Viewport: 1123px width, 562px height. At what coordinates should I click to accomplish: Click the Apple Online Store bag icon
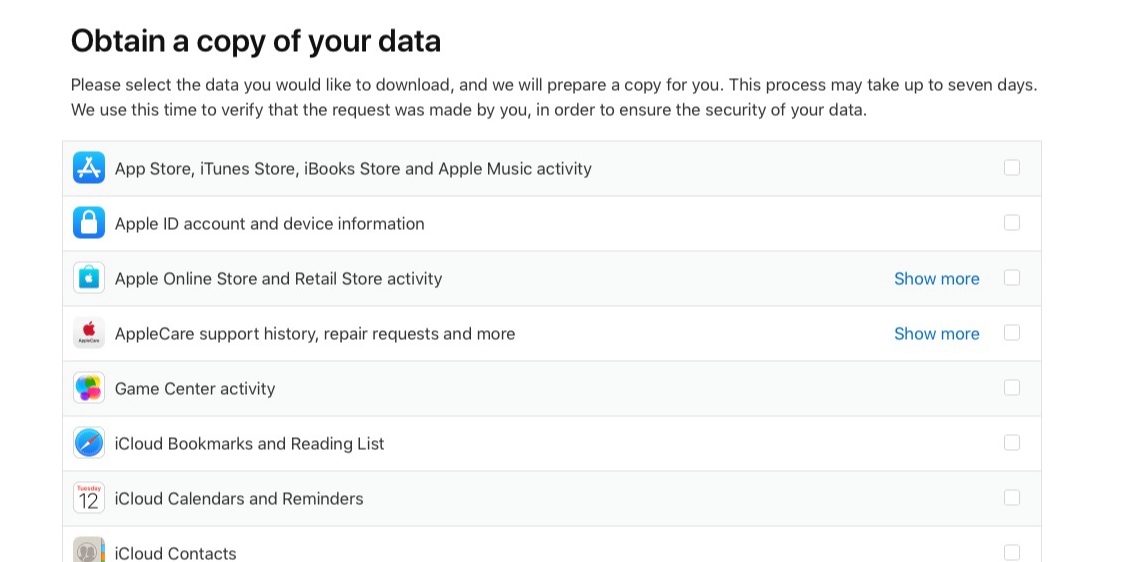[89, 278]
